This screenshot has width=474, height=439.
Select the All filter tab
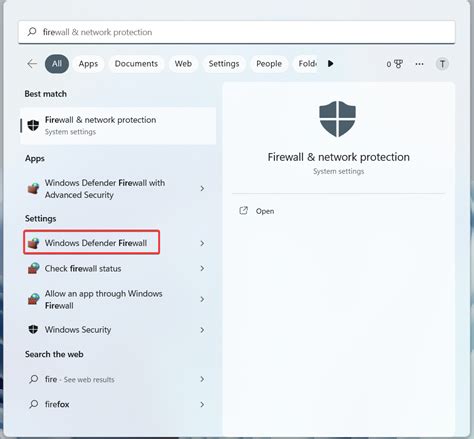tap(57, 64)
